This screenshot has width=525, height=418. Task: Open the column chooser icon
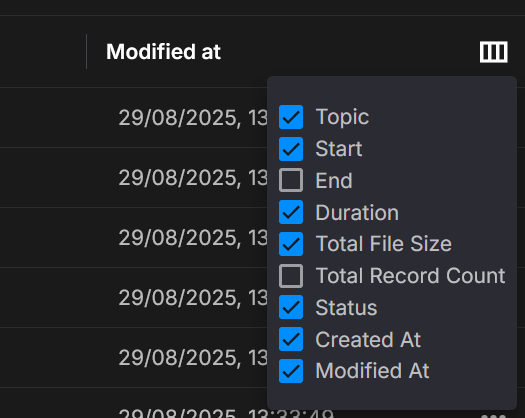pos(494,52)
